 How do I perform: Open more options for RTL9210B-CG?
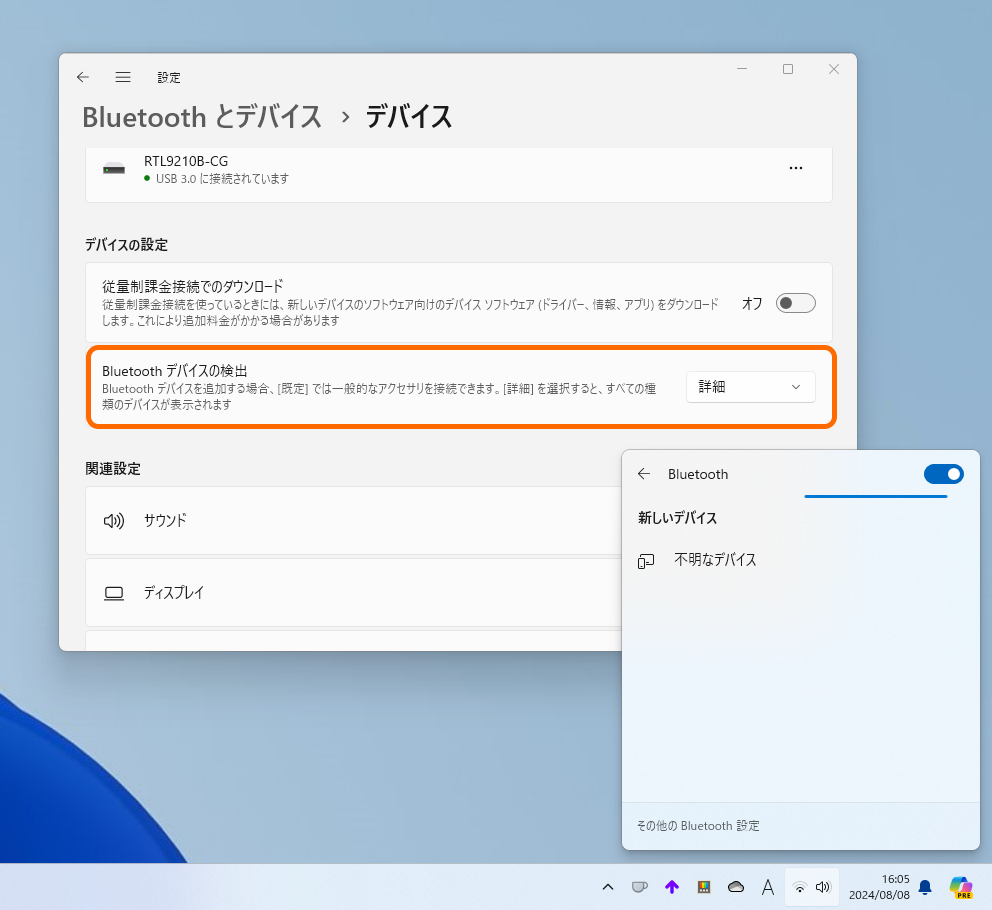tap(796, 168)
